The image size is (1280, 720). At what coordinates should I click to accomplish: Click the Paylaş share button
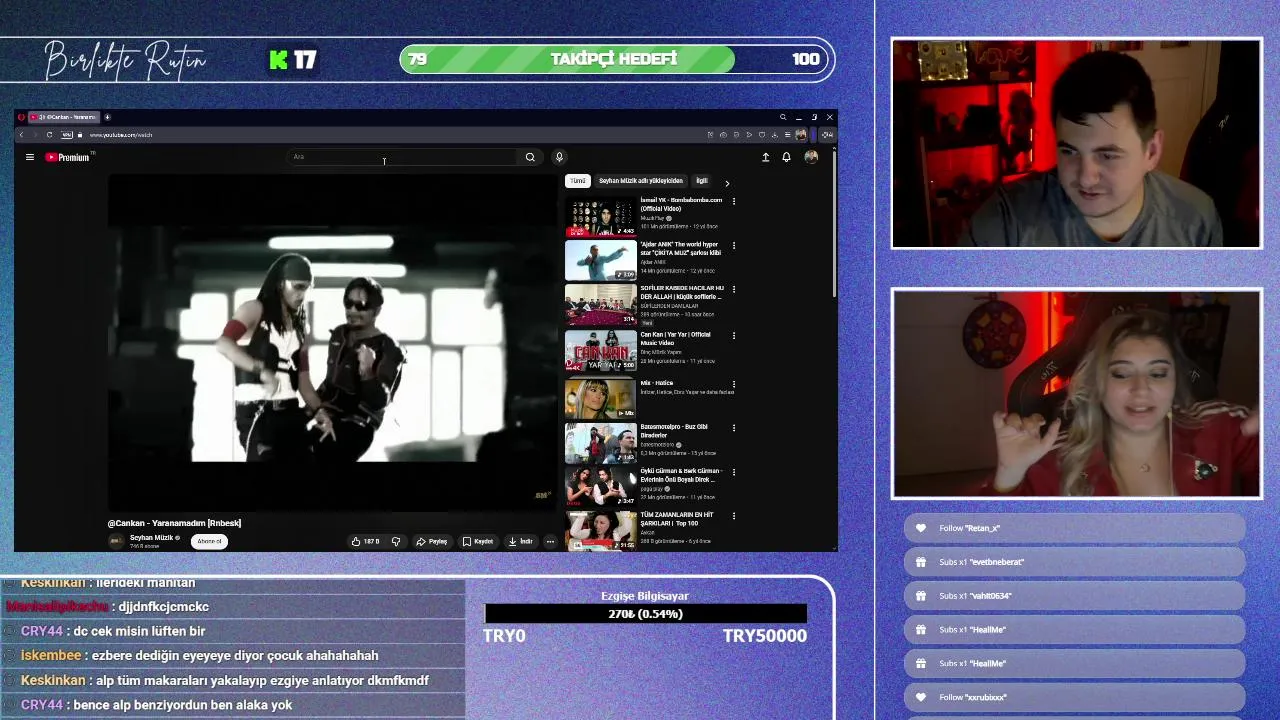432,541
